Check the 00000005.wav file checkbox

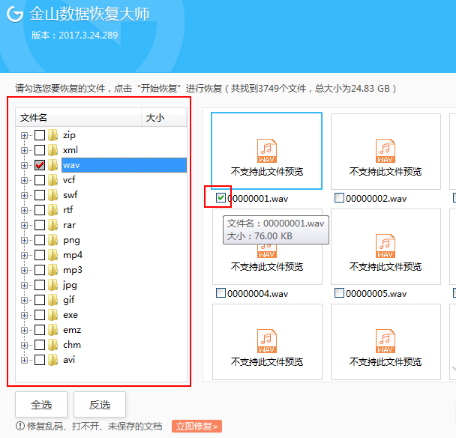click(339, 293)
